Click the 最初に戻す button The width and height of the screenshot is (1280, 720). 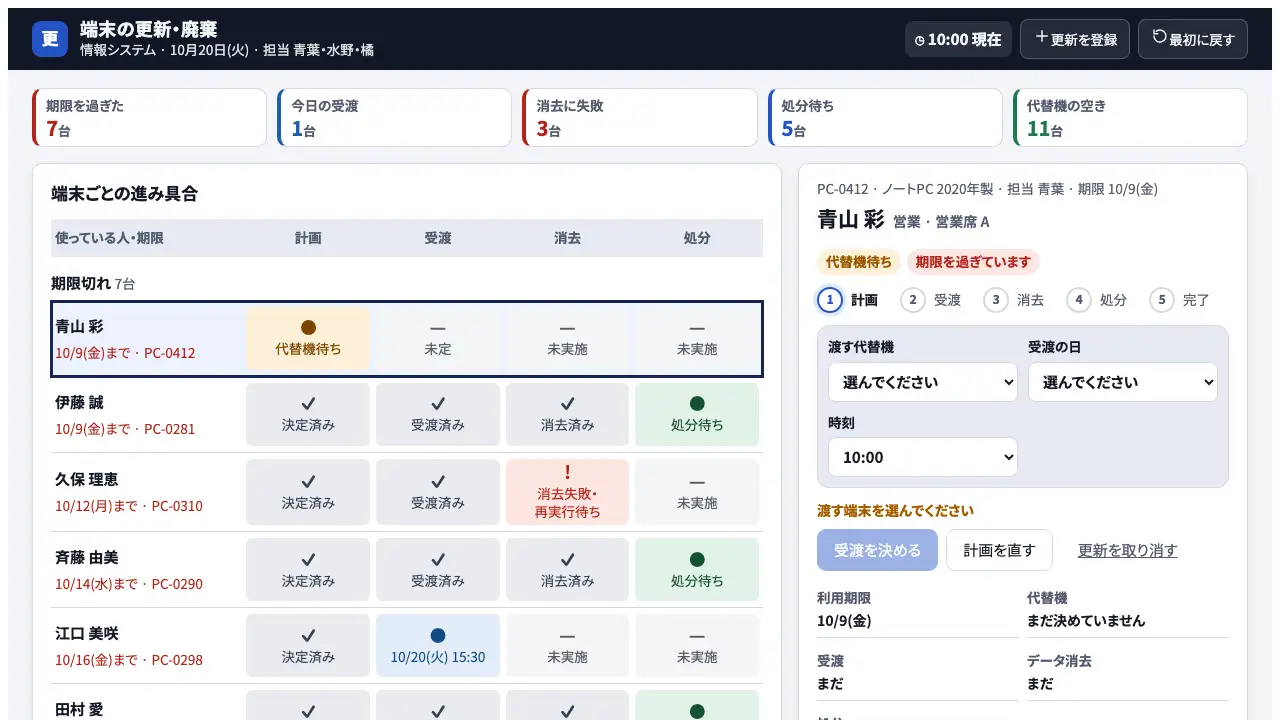pyautogui.click(x=1193, y=39)
